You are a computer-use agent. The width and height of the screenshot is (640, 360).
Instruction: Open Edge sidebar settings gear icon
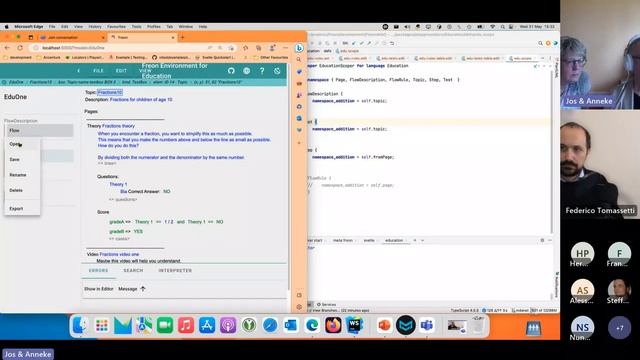(x=299, y=307)
